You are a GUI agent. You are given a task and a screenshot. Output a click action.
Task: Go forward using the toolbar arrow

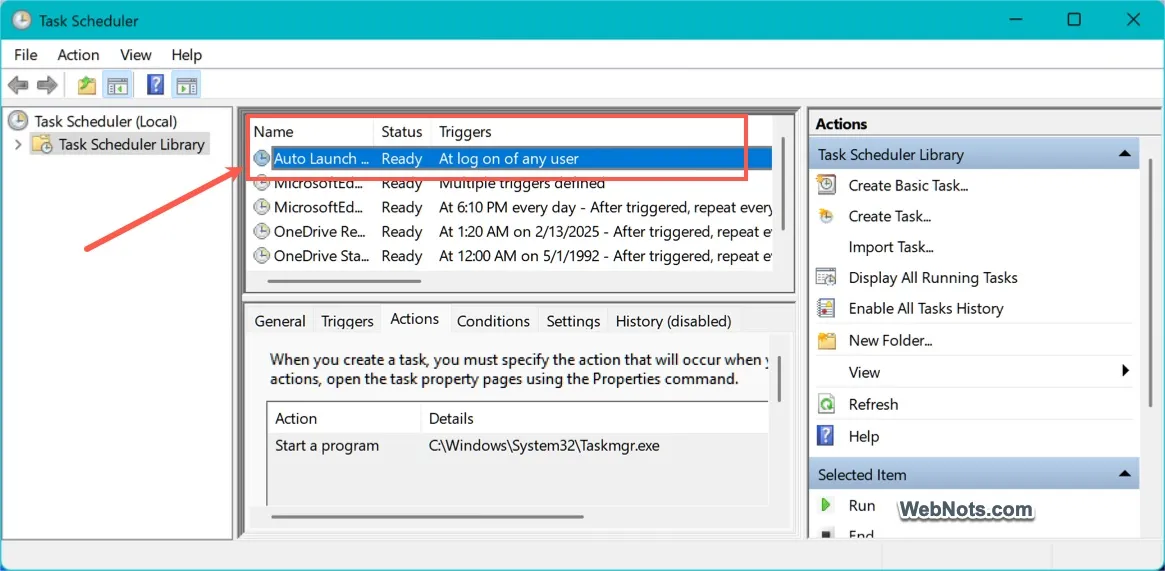(x=47, y=85)
